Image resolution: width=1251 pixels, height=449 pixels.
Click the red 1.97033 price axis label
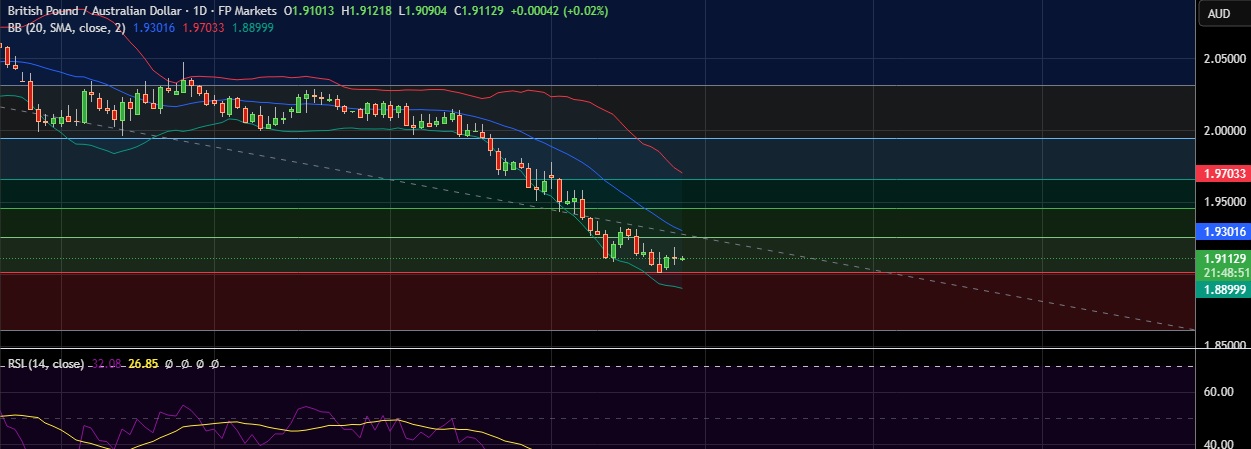[x=1223, y=173]
